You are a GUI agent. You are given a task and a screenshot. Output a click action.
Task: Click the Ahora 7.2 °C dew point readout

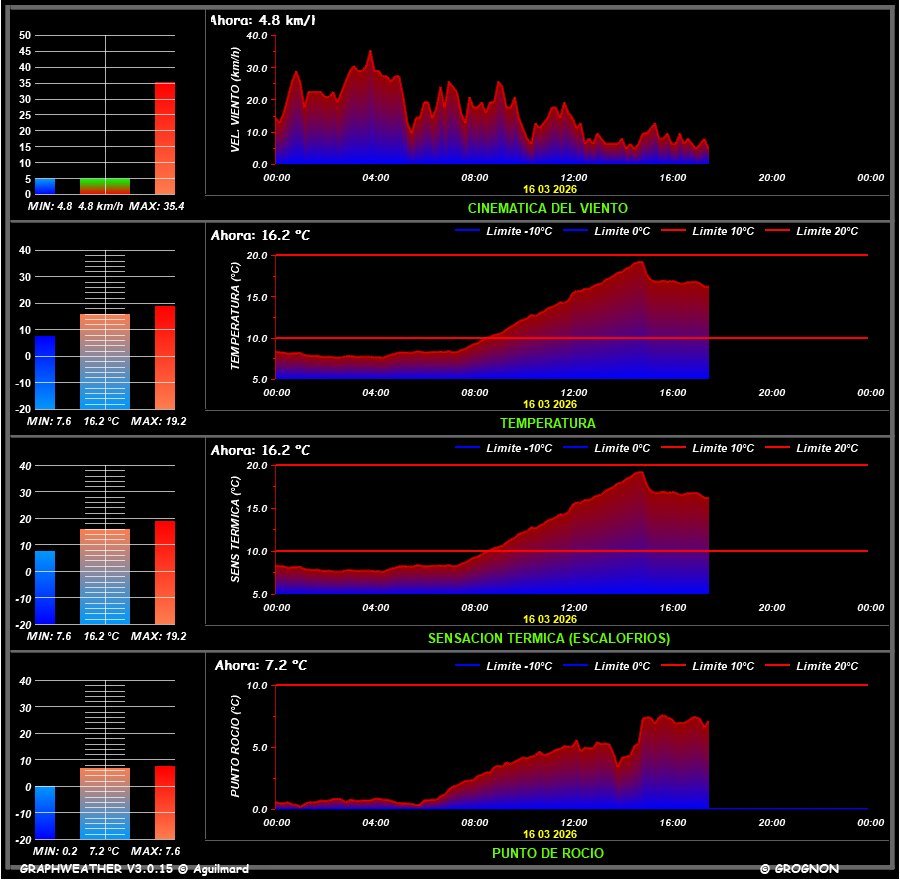coord(261,665)
